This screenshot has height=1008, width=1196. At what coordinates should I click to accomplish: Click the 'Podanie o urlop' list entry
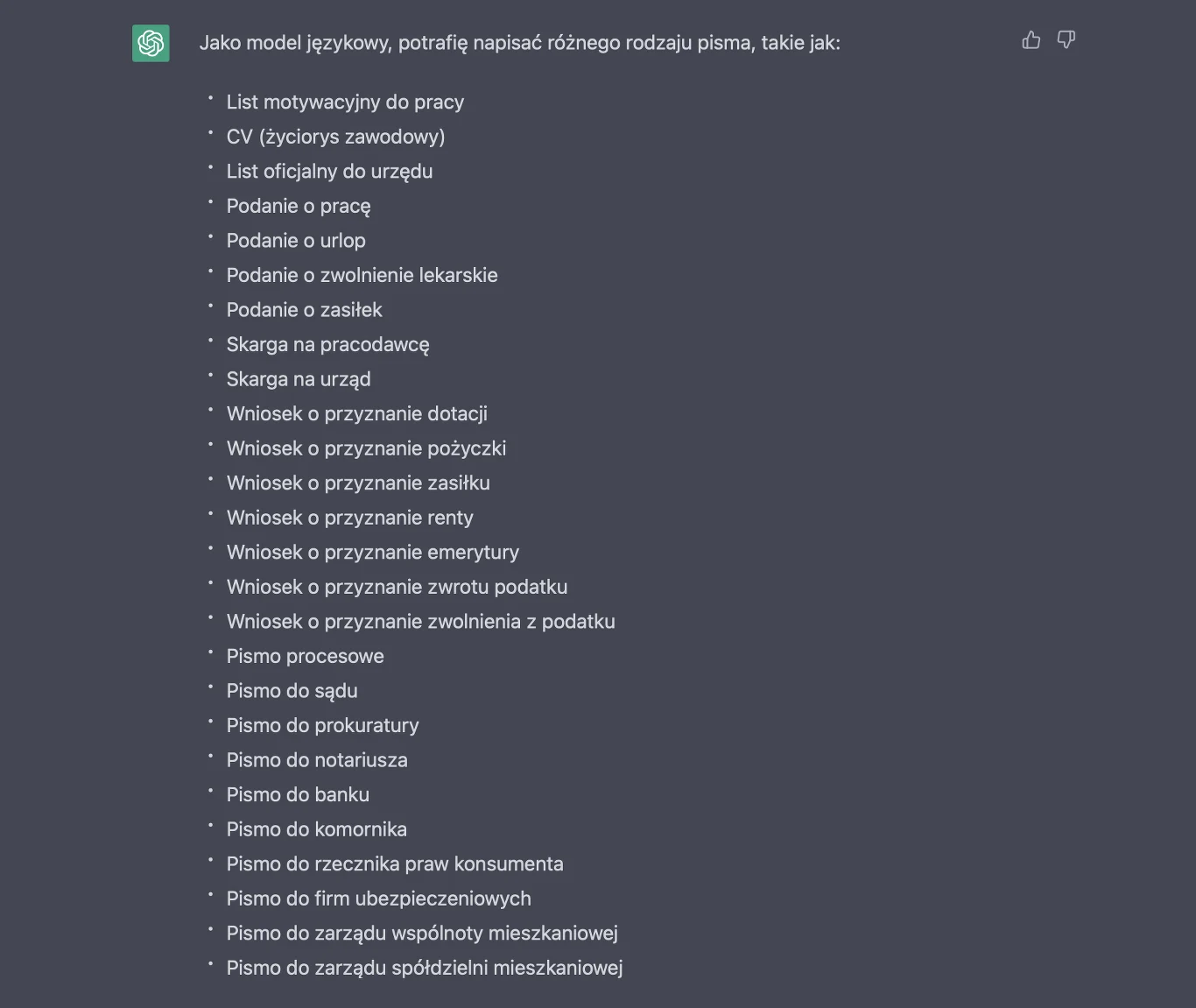click(296, 241)
